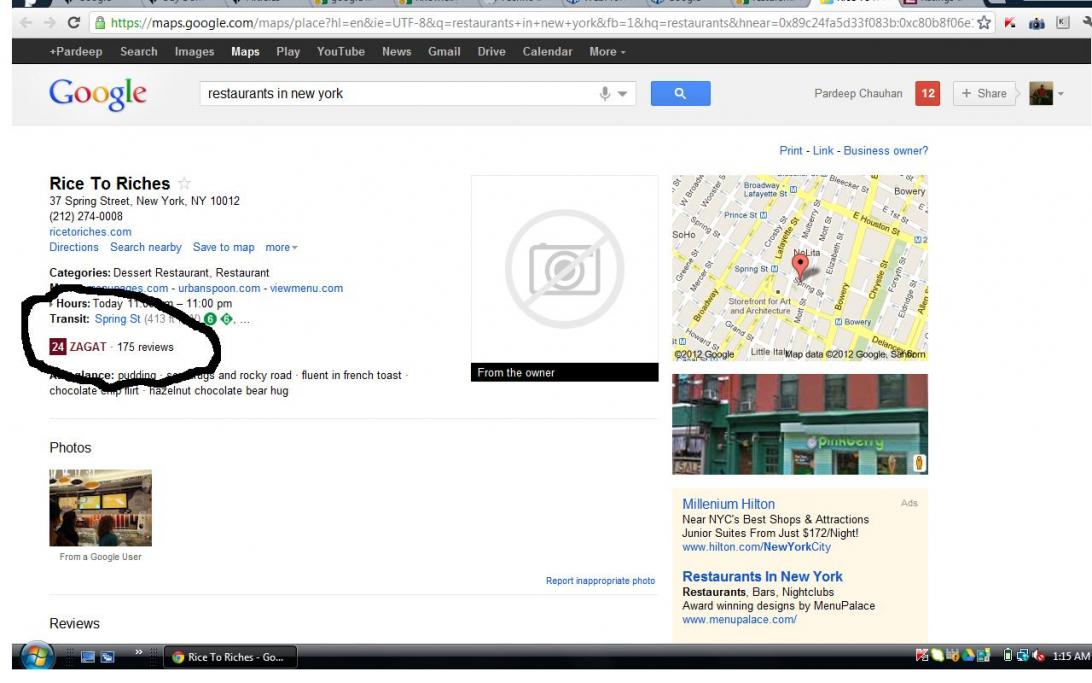Open News from the Google bar

[x=396, y=52]
